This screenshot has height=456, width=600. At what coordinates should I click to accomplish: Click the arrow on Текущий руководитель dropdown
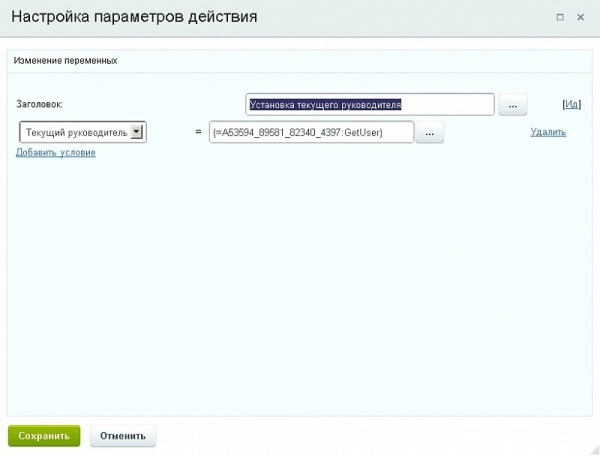tap(138, 132)
